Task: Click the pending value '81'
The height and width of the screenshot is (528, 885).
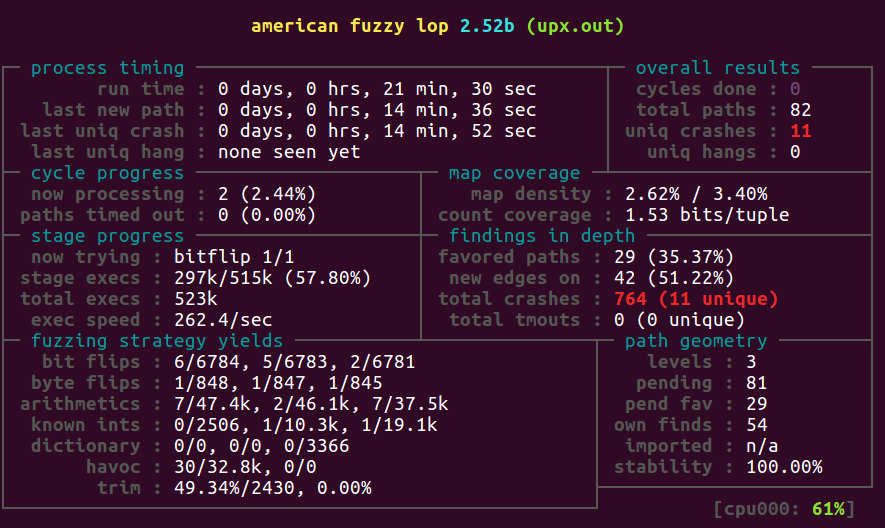Action: pos(756,383)
